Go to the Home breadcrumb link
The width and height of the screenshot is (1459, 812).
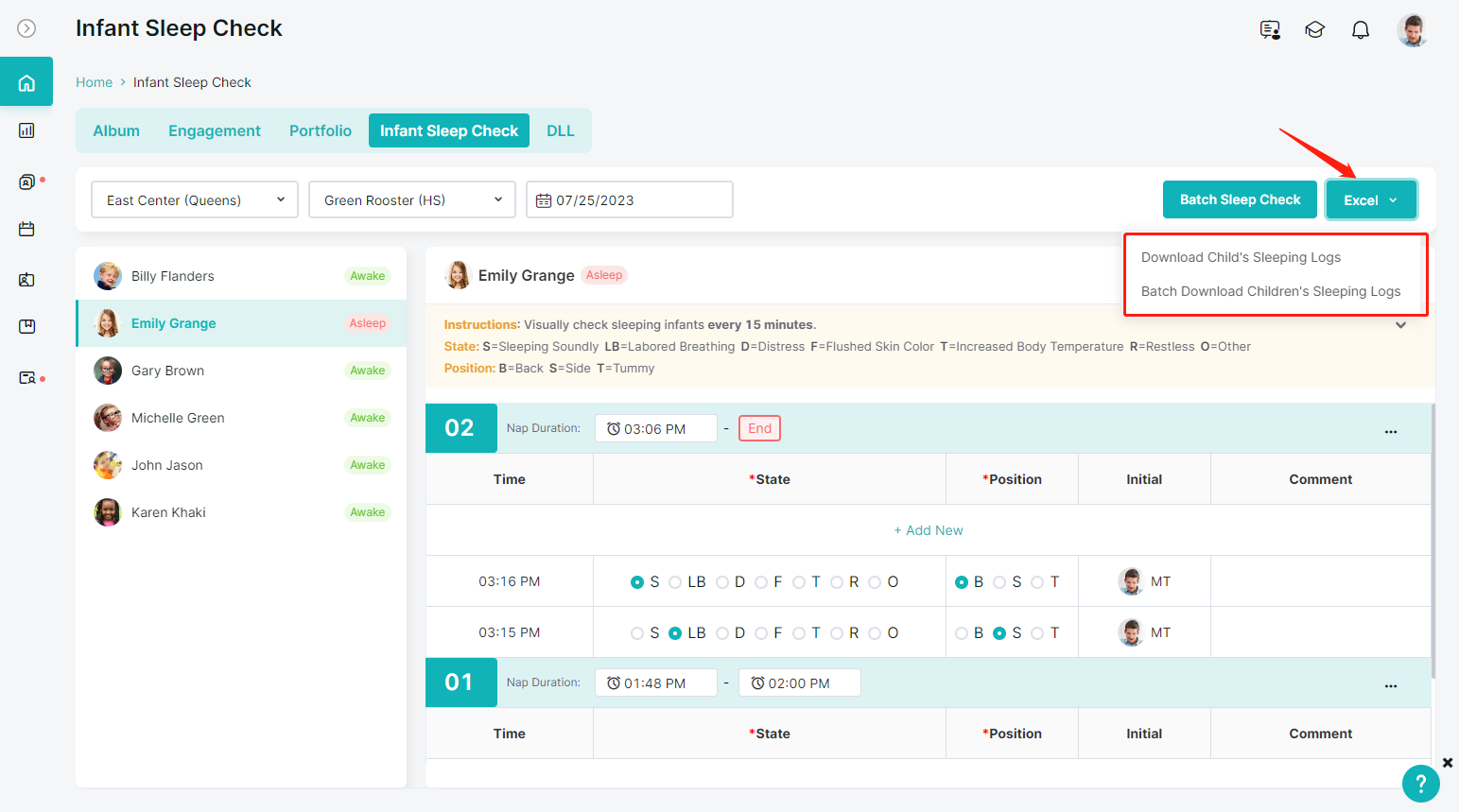click(94, 82)
